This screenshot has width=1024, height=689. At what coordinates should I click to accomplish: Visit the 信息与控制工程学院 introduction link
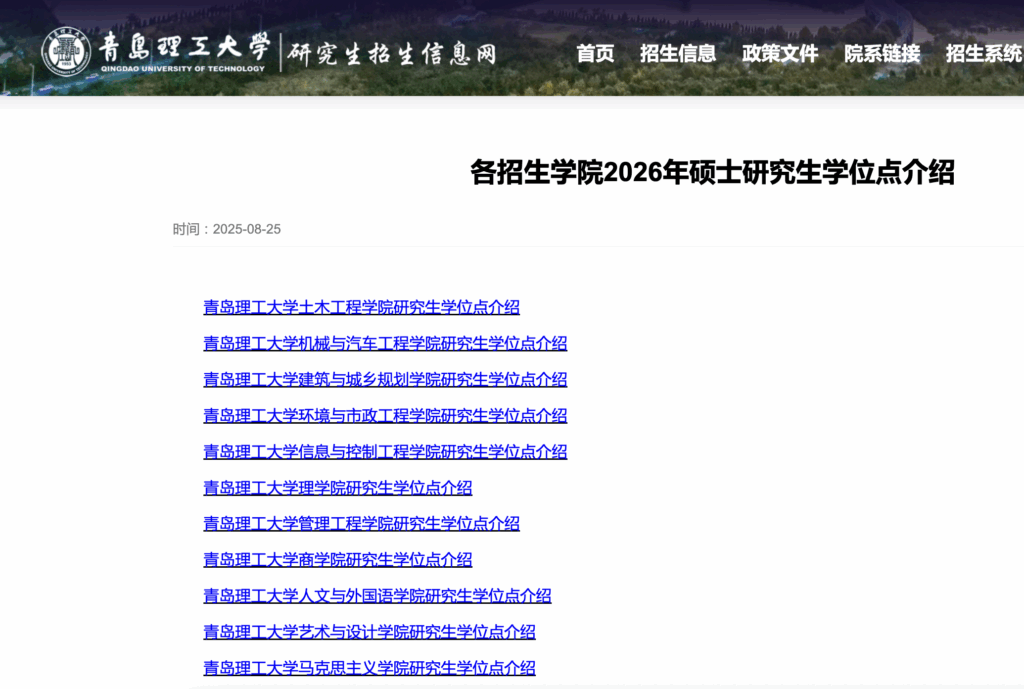pyautogui.click(x=385, y=451)
